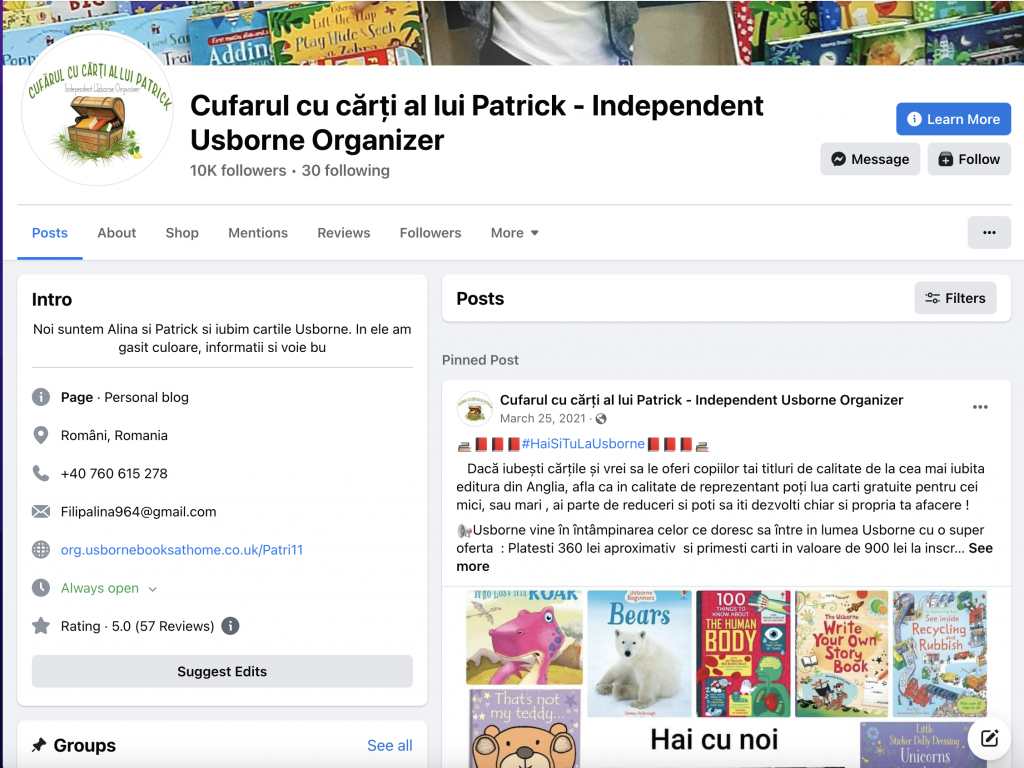Open the #HaiSiTuLaUsborne hashtag
This screenshot has width=1024, height=768.
[583, 443]
